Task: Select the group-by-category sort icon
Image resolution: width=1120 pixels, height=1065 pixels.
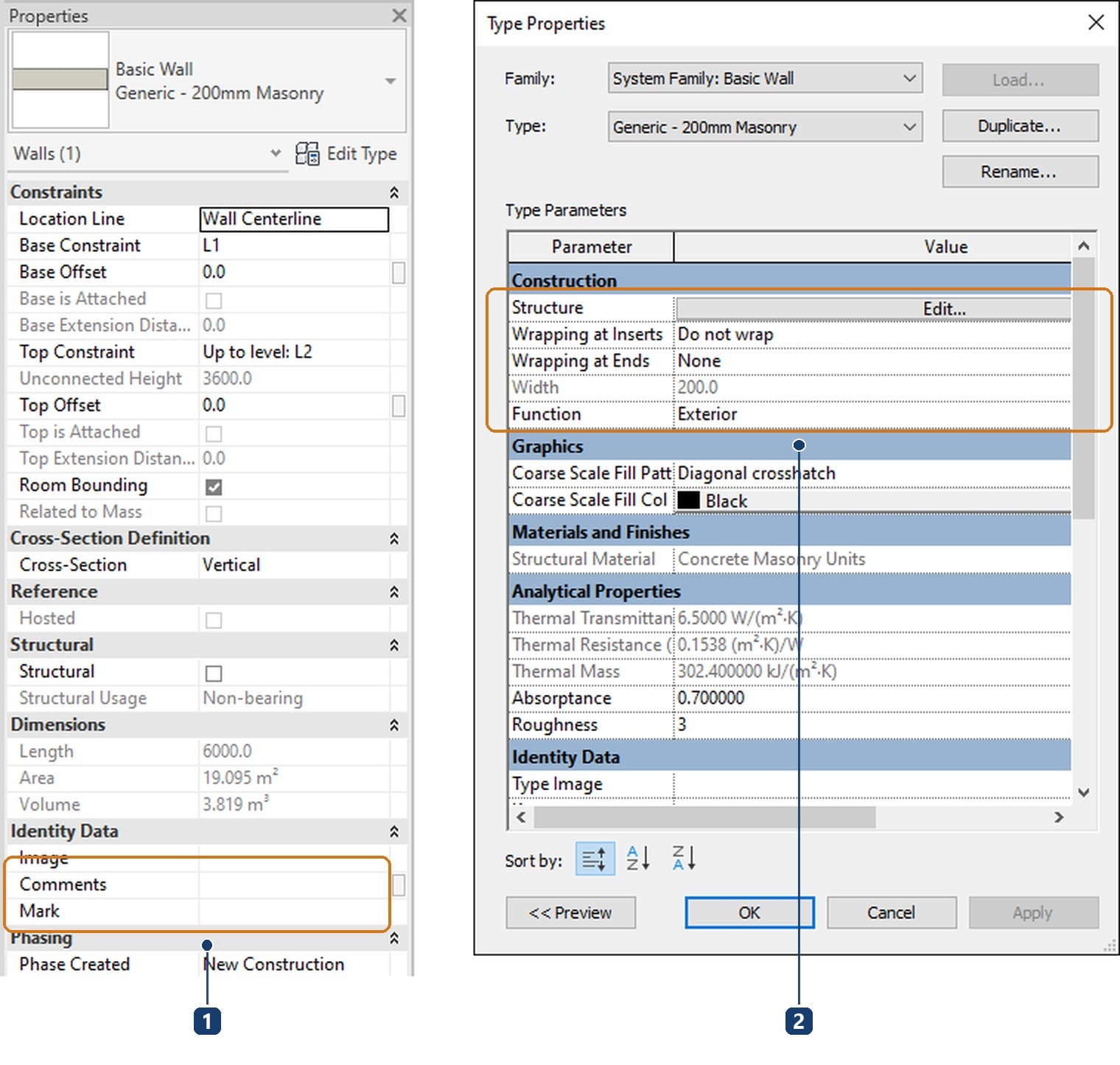Action: point(595,859)
